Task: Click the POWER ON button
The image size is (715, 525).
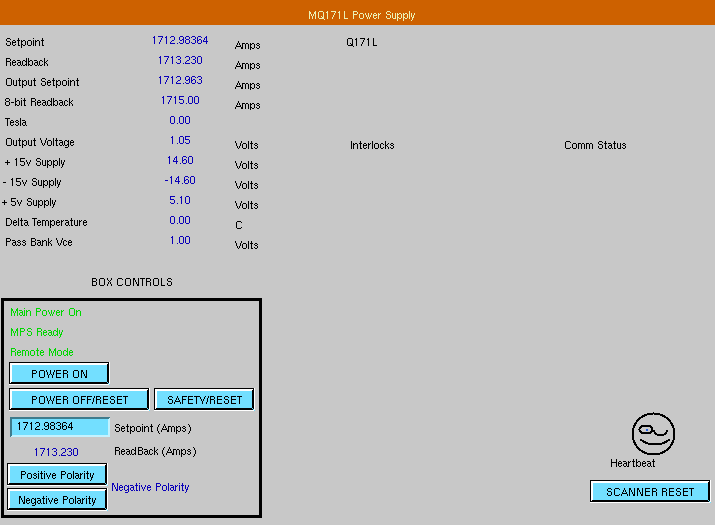Action: [59, 374]
